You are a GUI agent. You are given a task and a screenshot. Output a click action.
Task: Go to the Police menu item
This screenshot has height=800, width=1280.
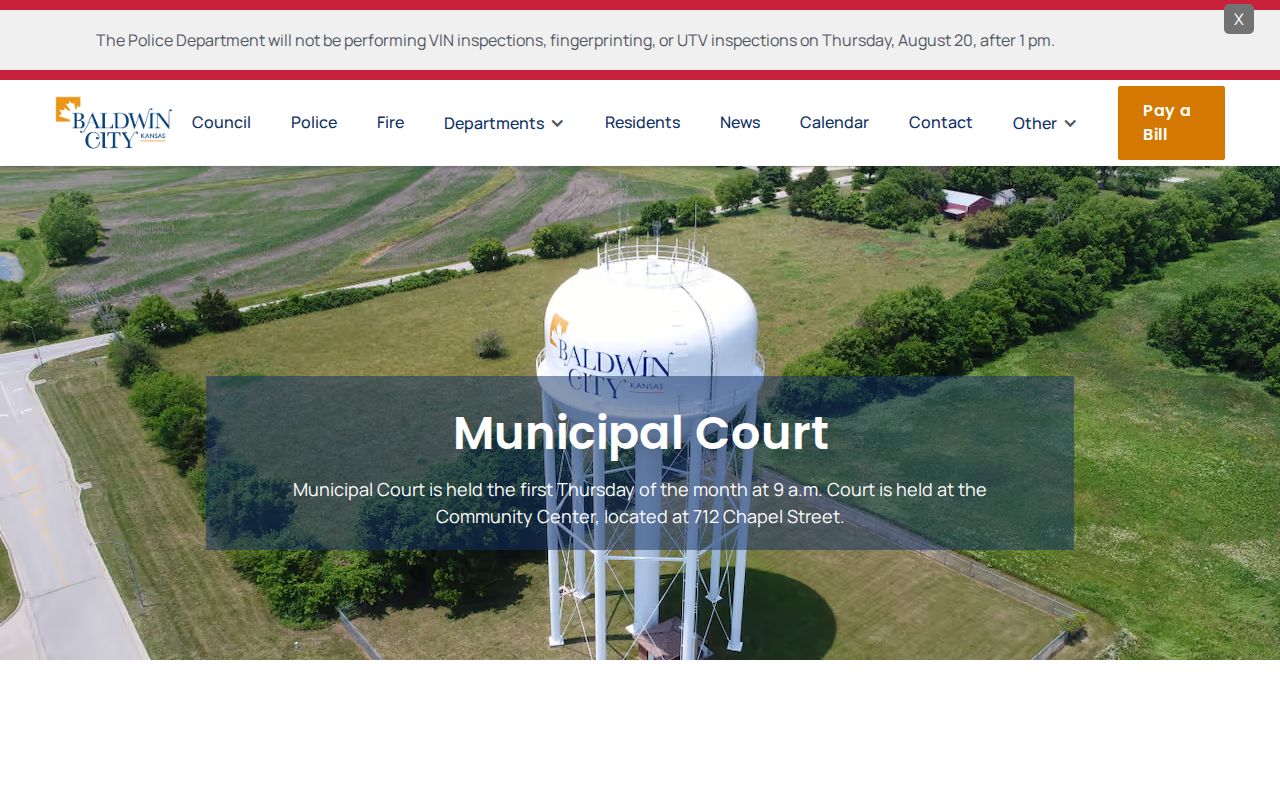pyautogui.click(x=314, y=122)
